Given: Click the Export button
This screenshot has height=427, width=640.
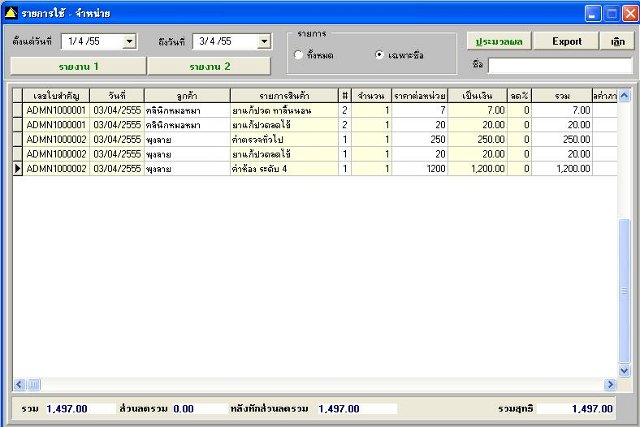Looking at the screenshot, I should (566, 41).
